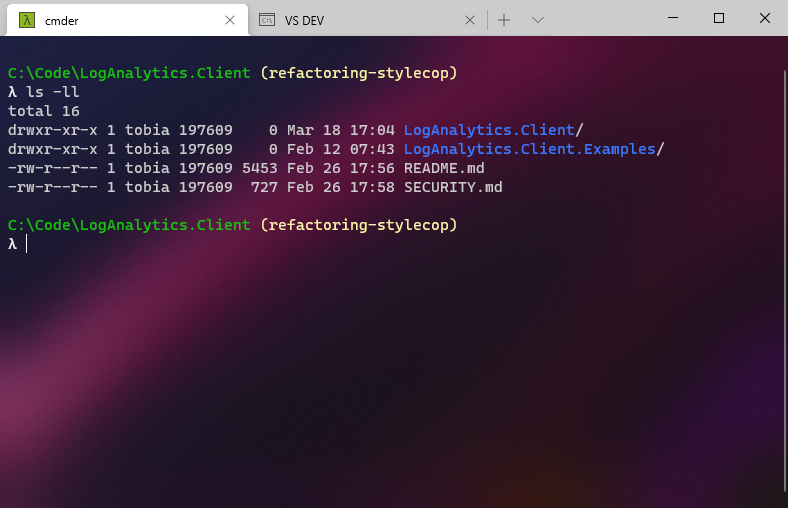Close the cmder tab
This screenshot has width=788, height=508.
click(230, 20)
